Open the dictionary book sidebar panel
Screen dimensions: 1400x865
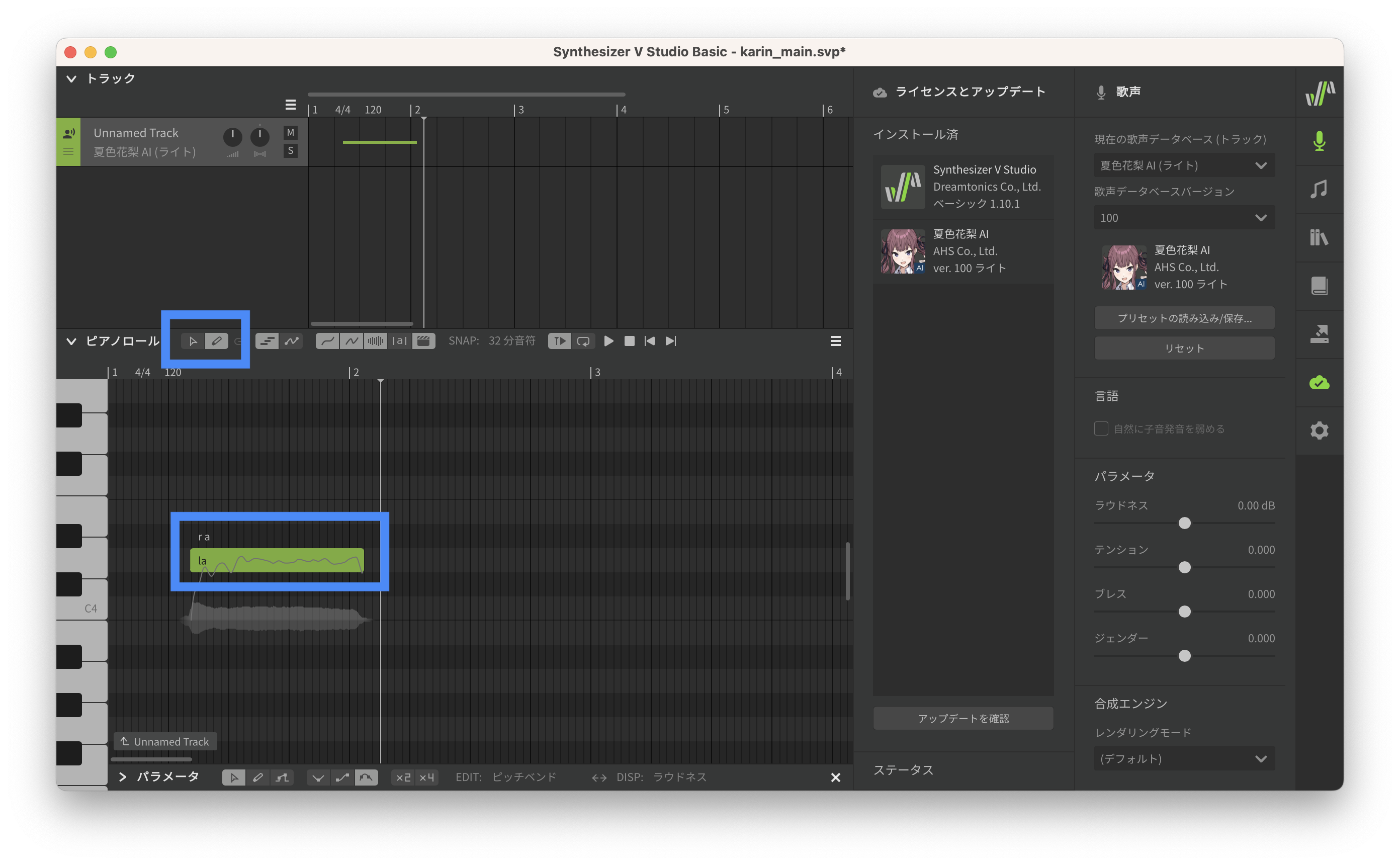point(1320,286)
